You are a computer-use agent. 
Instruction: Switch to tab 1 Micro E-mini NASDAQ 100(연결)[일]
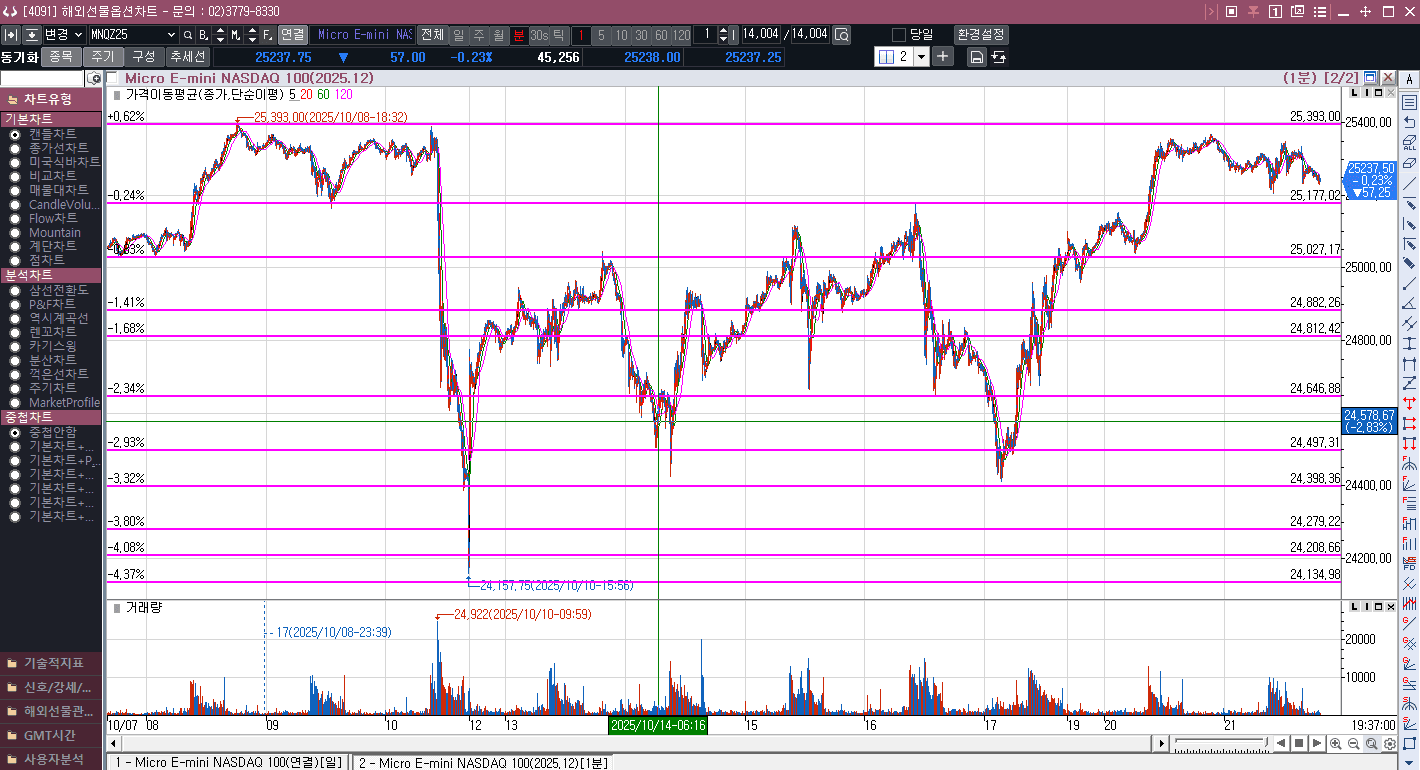(x=228, y=762)
